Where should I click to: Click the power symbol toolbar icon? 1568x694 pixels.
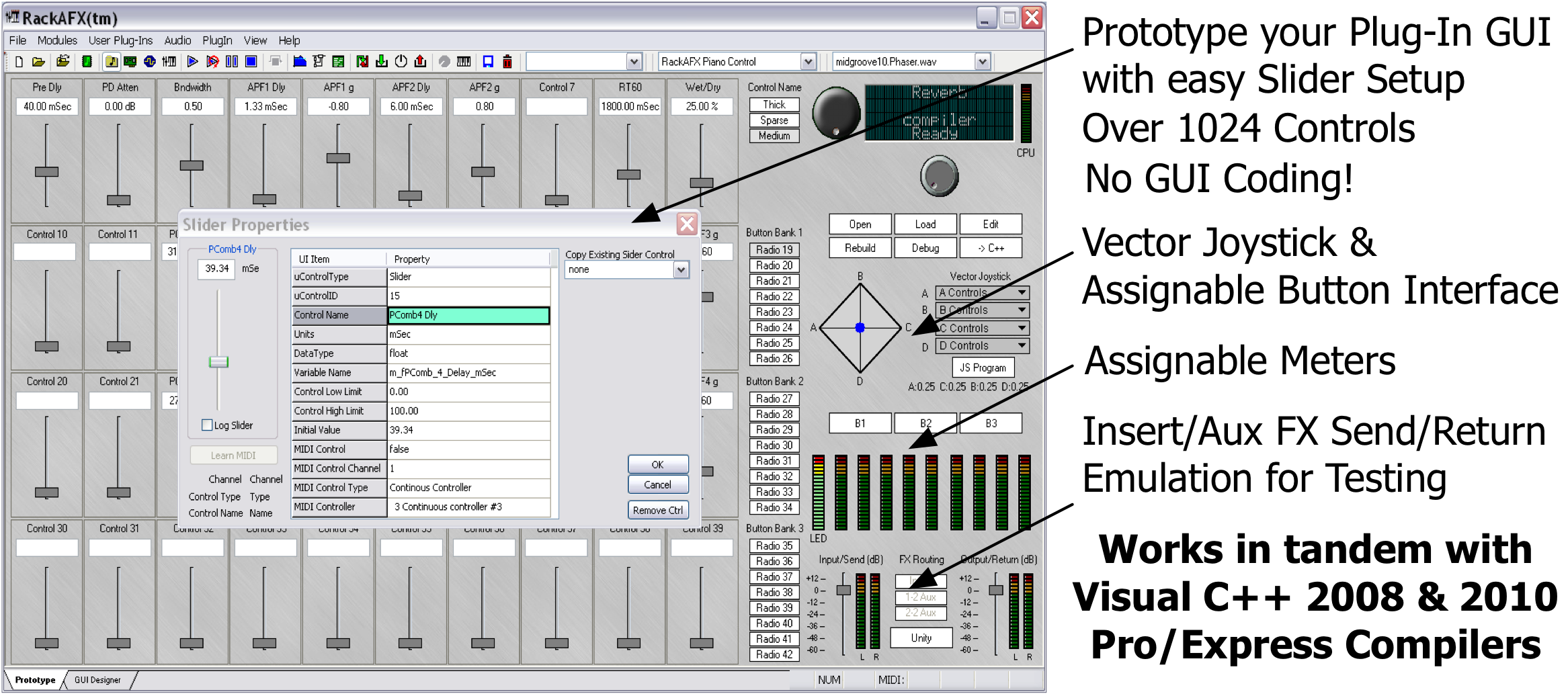pyautogui.click(x=401, y=62)
